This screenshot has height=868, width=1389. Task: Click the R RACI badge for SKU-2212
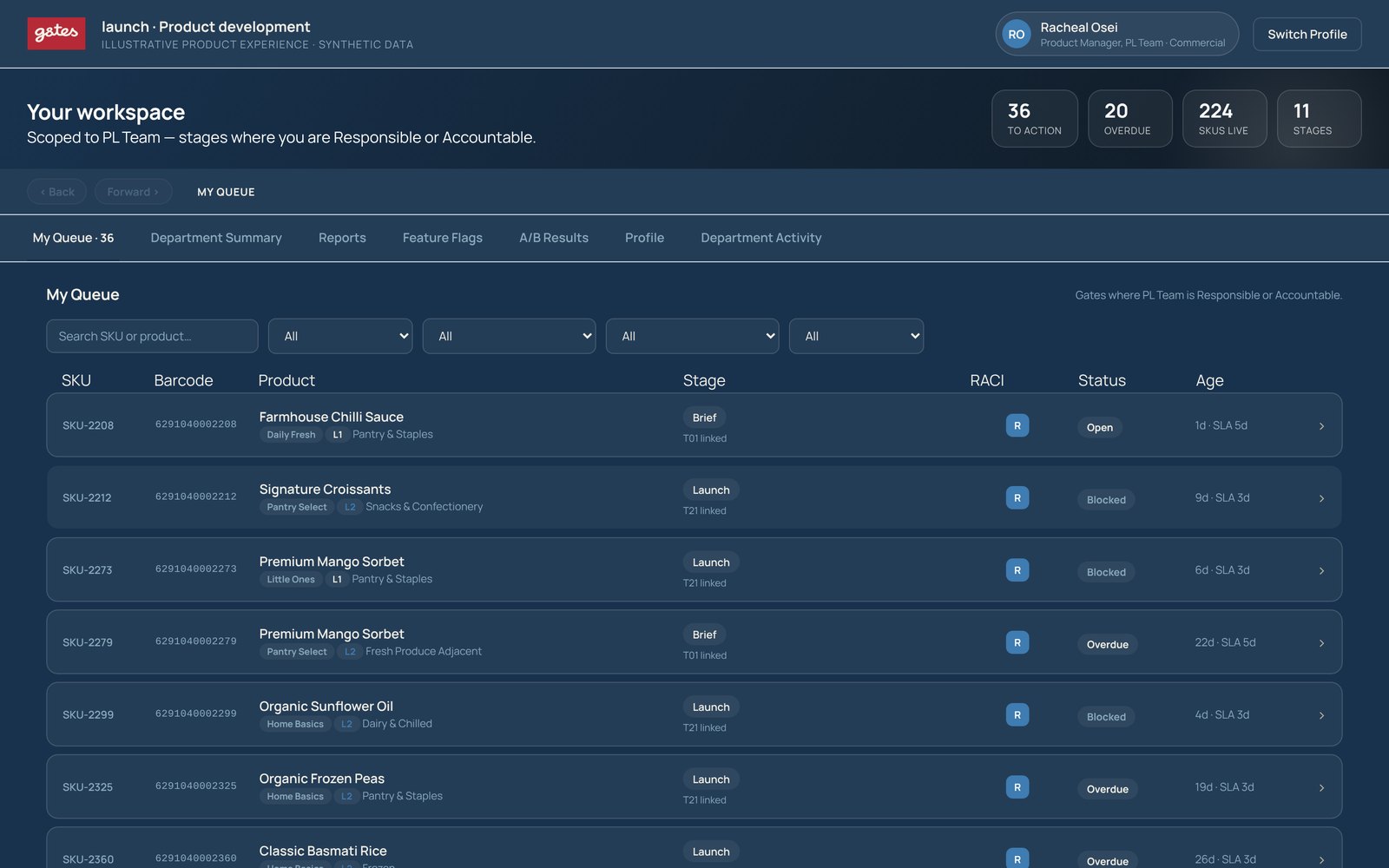point(1017,497)
